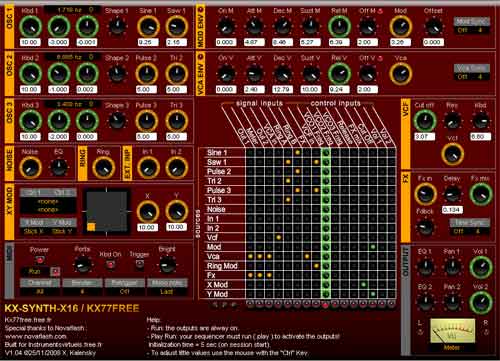Click the Att M knob in MOD ENV
This screenshot has width=500, height=361.
pyautogui.click(x=254, y=27)
